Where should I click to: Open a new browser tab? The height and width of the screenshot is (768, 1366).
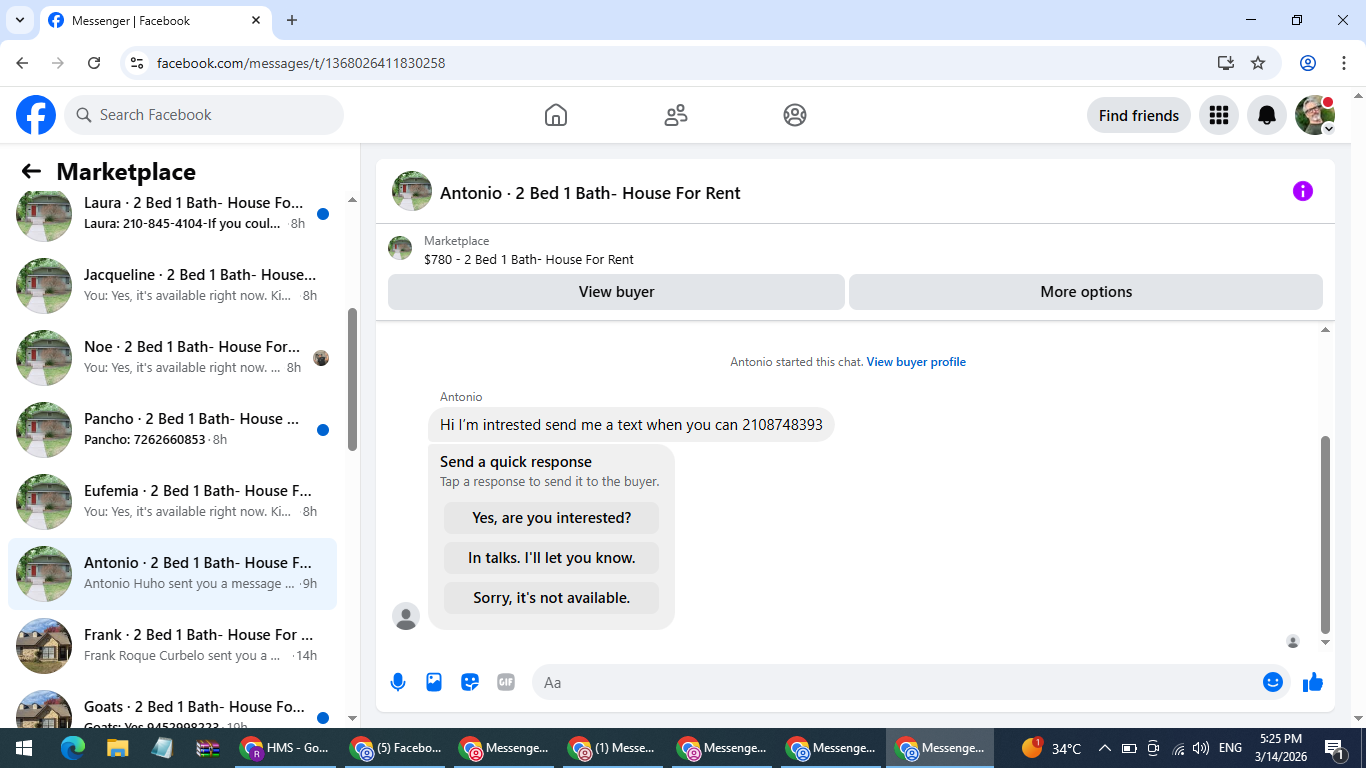tap(292, 20)
